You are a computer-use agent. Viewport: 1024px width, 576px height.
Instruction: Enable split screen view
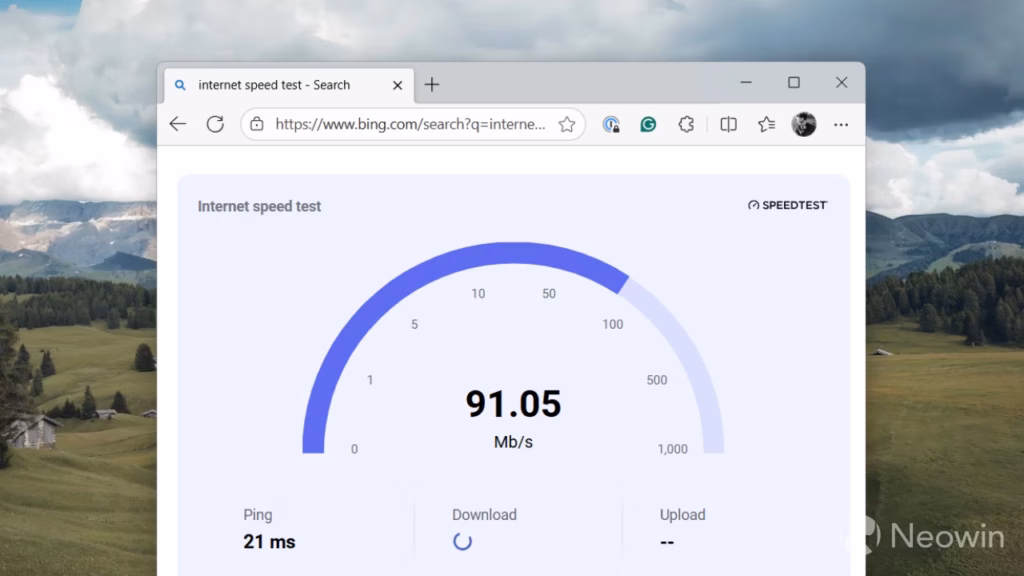coord(728,124)
